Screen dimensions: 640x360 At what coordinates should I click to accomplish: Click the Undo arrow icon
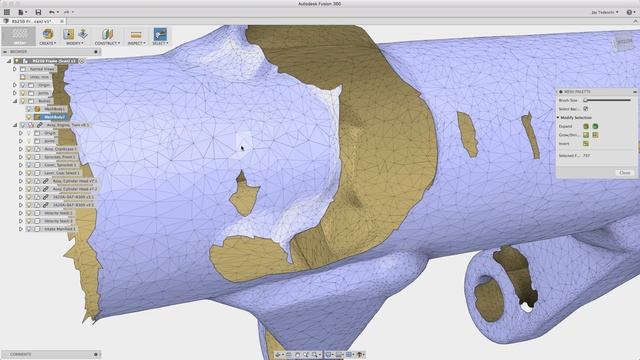click(52, 12)
